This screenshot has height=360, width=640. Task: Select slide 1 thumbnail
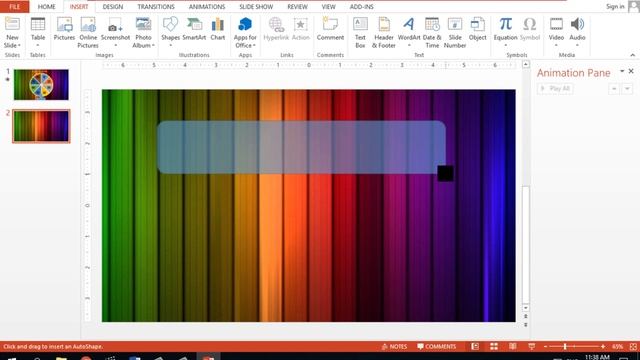pyautogui.click(x=41, y=84)
